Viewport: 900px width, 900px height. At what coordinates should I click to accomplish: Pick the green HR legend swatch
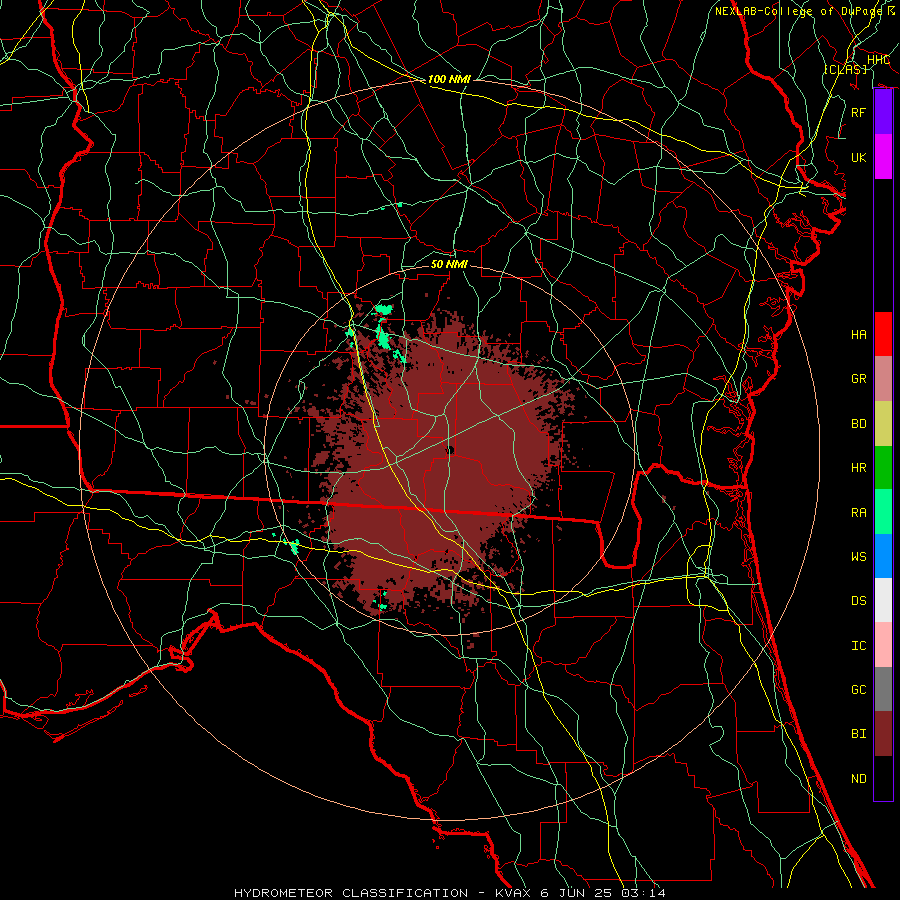pyautogui.click(x=883, y=467)
